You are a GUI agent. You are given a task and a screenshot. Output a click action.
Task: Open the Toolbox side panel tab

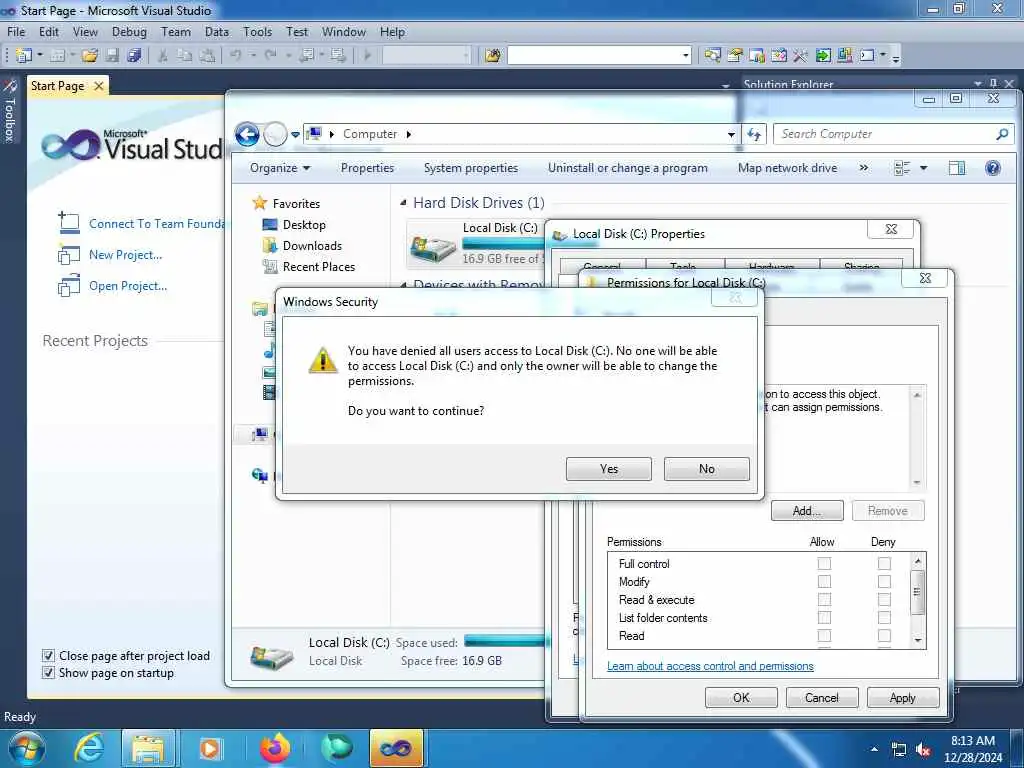click(9, 111)
